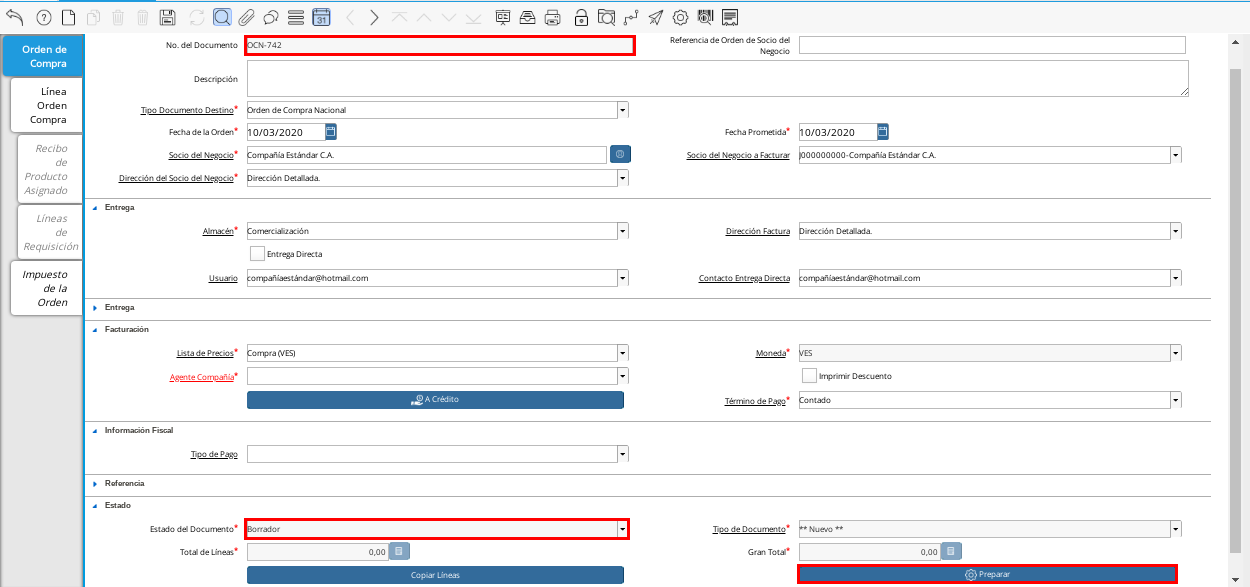Print with the printer icon

tap(552, 17)
